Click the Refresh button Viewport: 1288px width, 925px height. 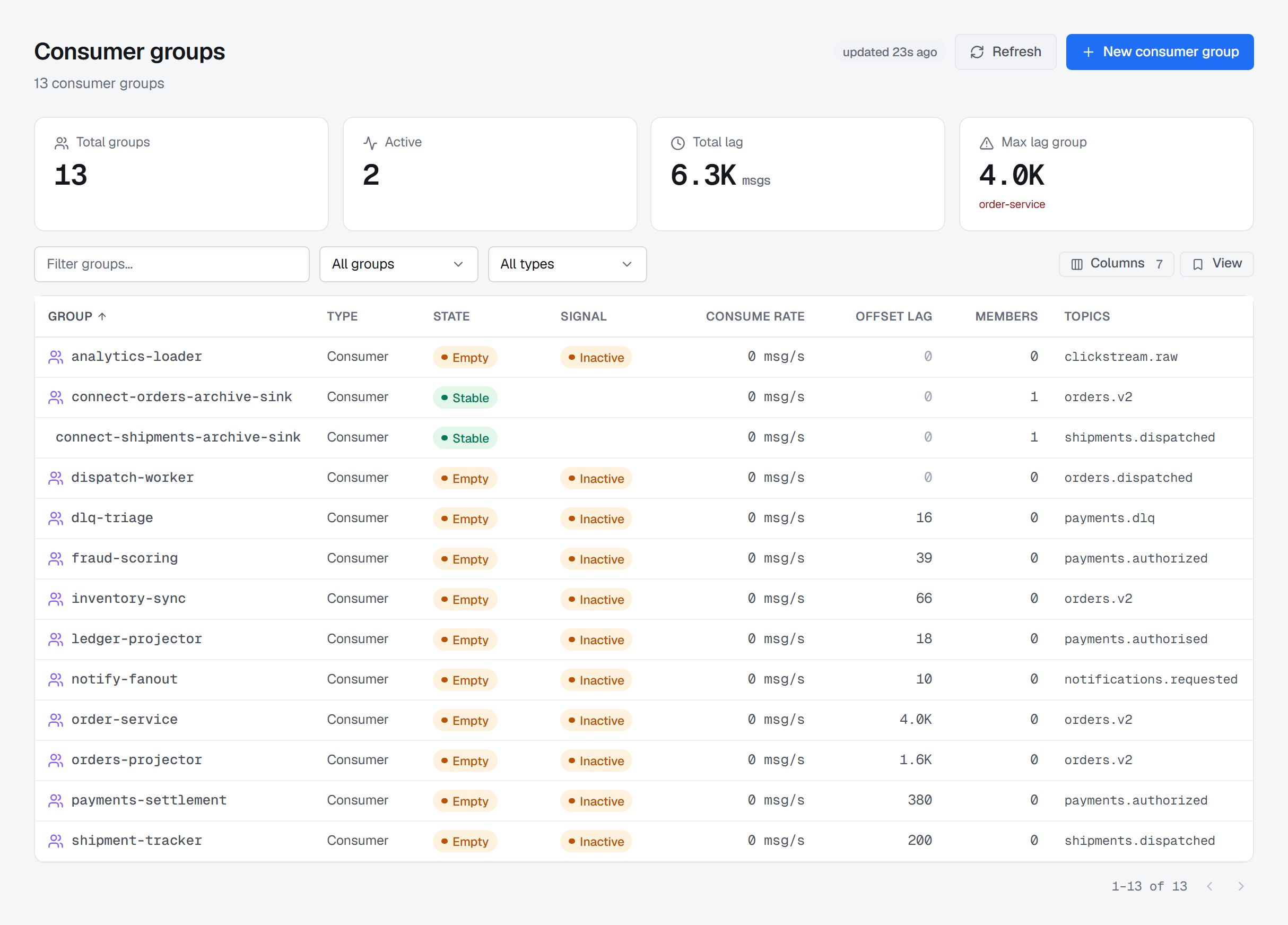click(x=1005, y=52)
